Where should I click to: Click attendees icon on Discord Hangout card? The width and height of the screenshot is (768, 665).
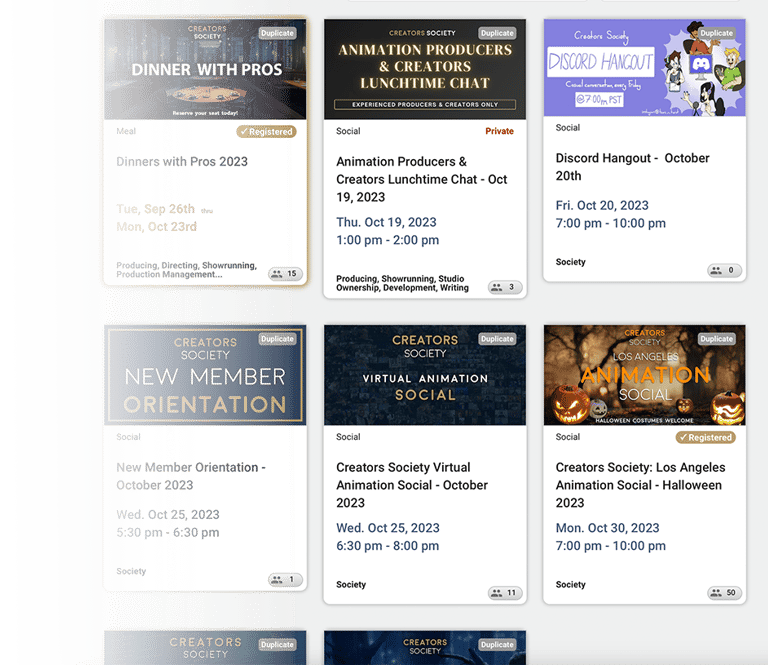tap(724, 270)
